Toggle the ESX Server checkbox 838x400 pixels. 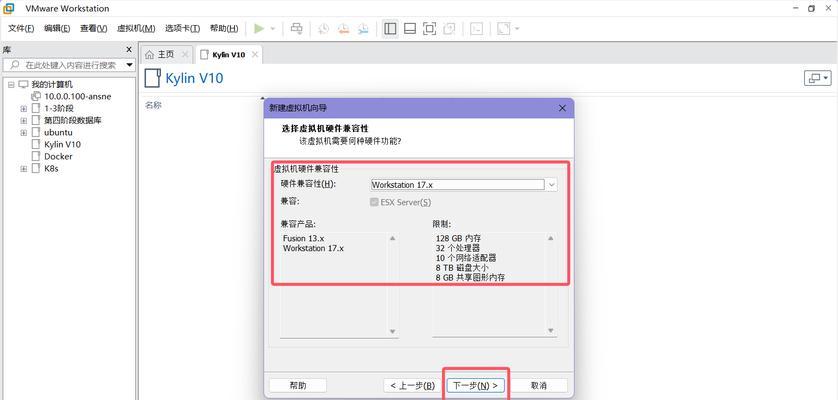tap(374, 203)
